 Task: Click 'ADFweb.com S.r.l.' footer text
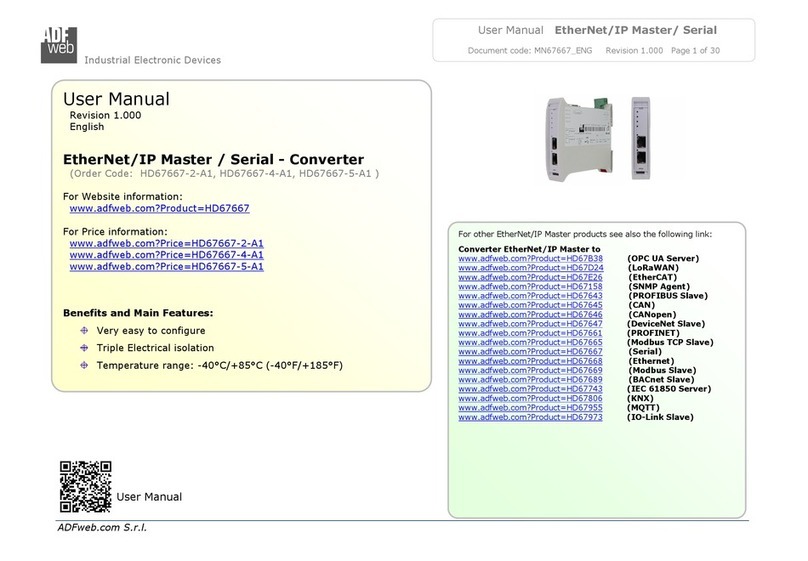[102, 528]
